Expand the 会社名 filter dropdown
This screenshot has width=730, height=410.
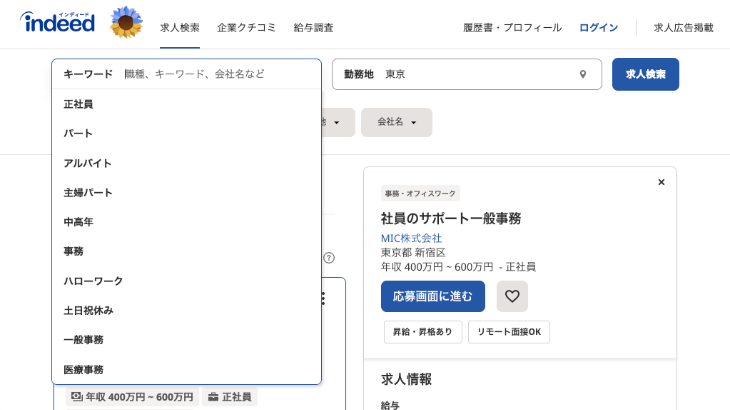(x=396, y=122)
